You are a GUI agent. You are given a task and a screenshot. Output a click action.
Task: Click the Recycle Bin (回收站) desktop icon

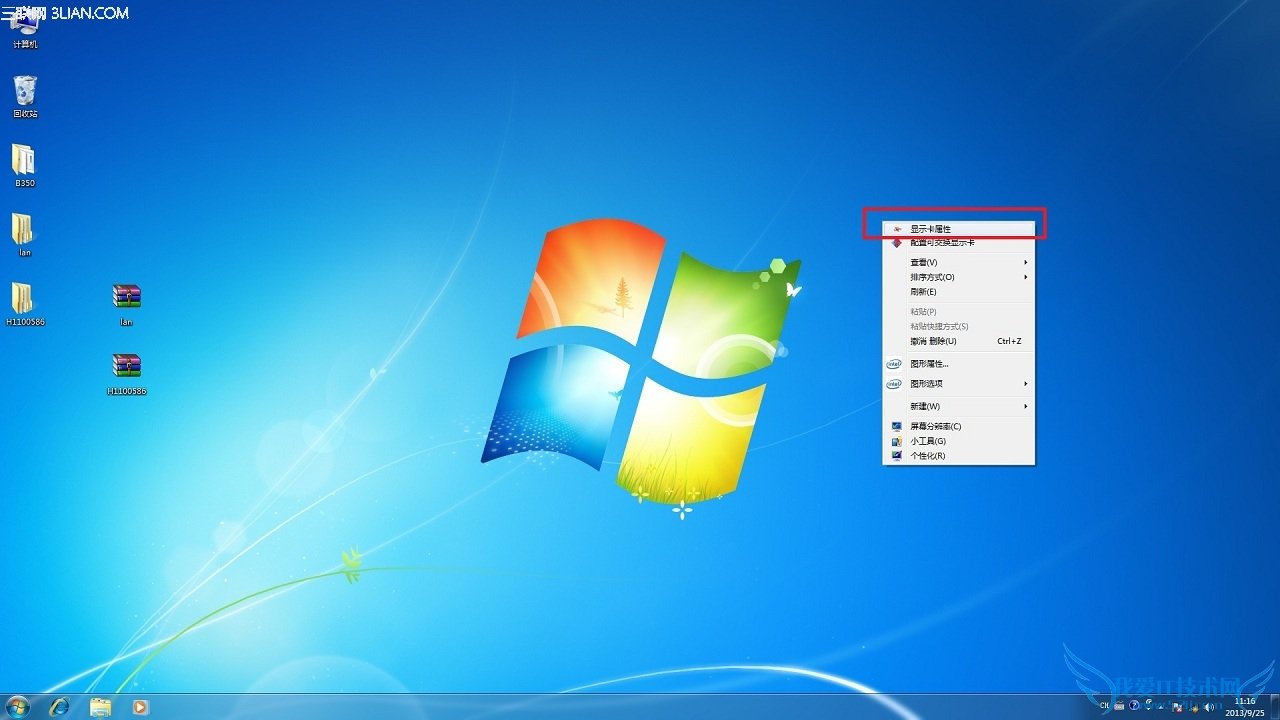click(25, 93)
